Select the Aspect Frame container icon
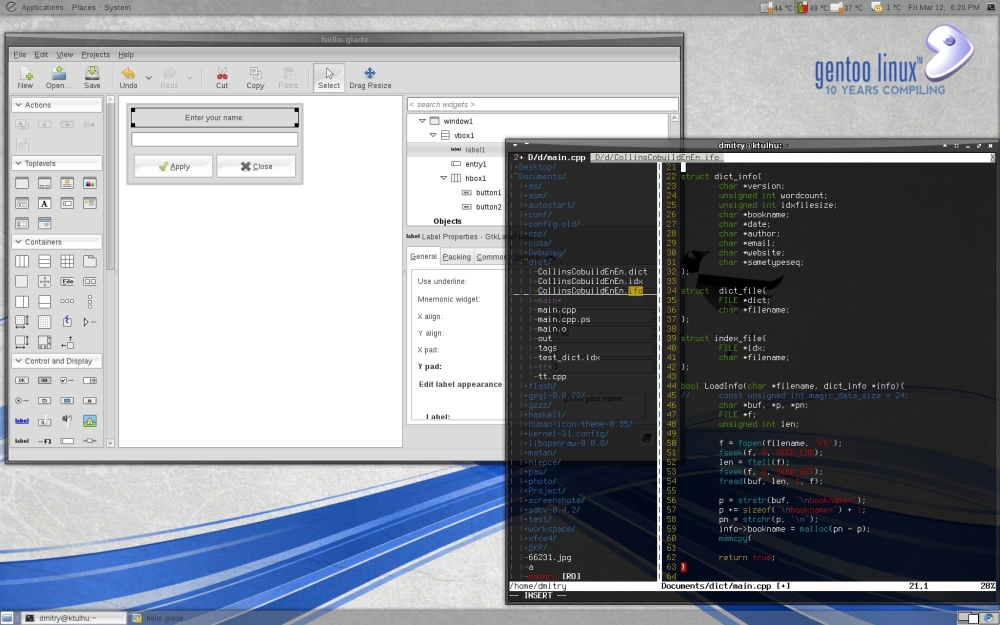Screen dimensions: 1000x625 click(x=45, y=281)
